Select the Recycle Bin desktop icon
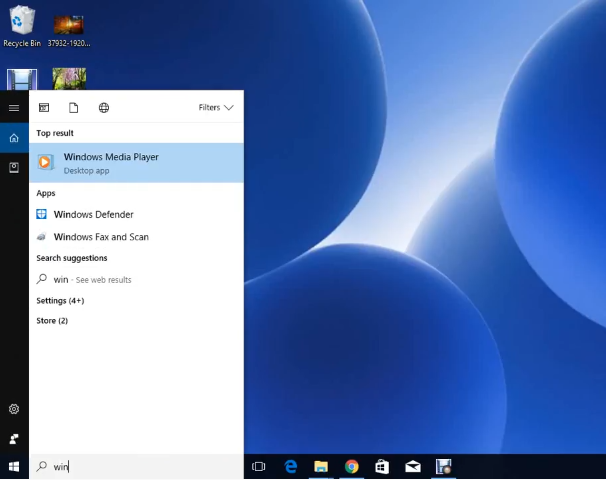The image size is (606, 480). click(x=21, y=26)
